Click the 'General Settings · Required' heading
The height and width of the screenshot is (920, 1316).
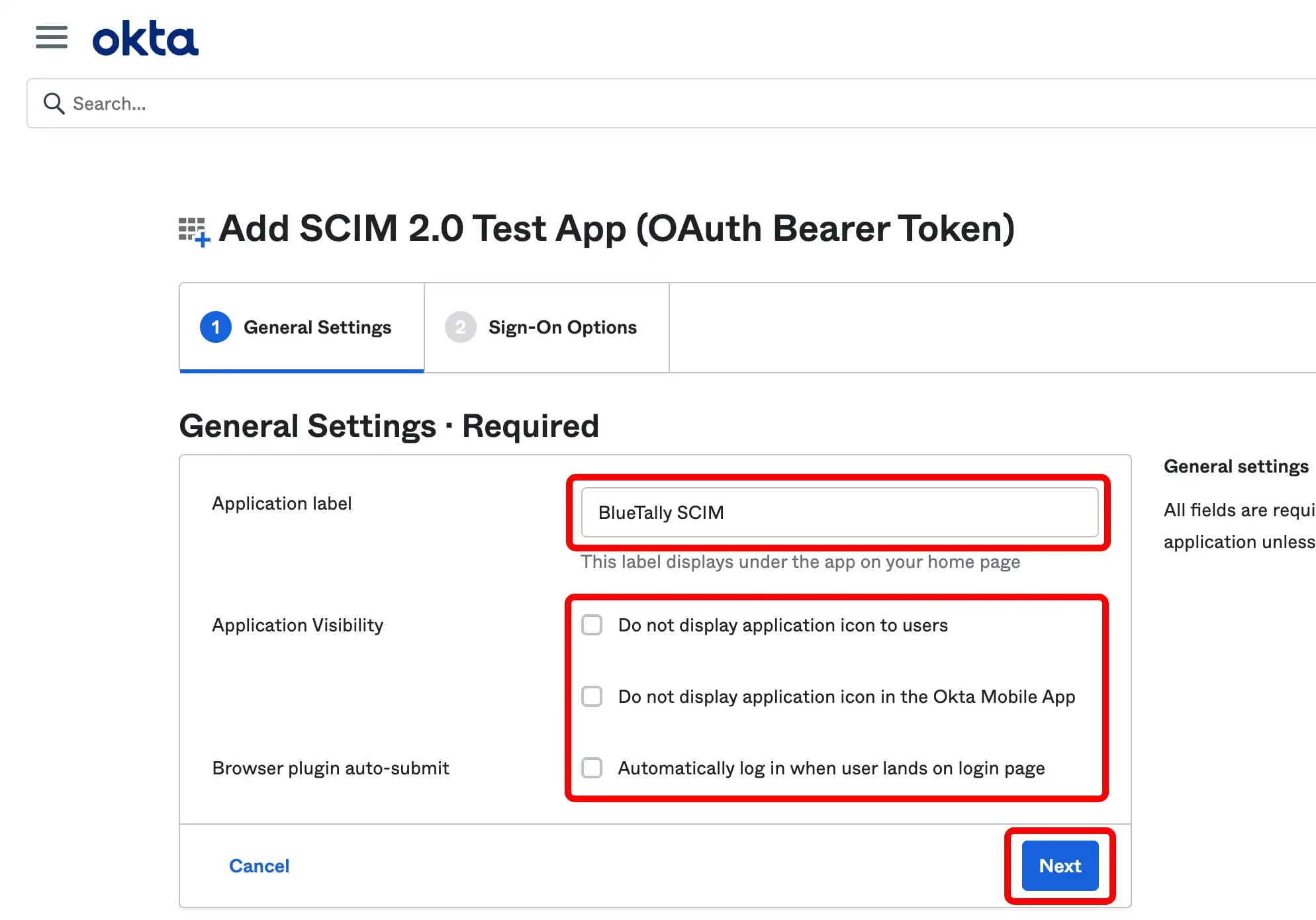click(x=389, y=426)
